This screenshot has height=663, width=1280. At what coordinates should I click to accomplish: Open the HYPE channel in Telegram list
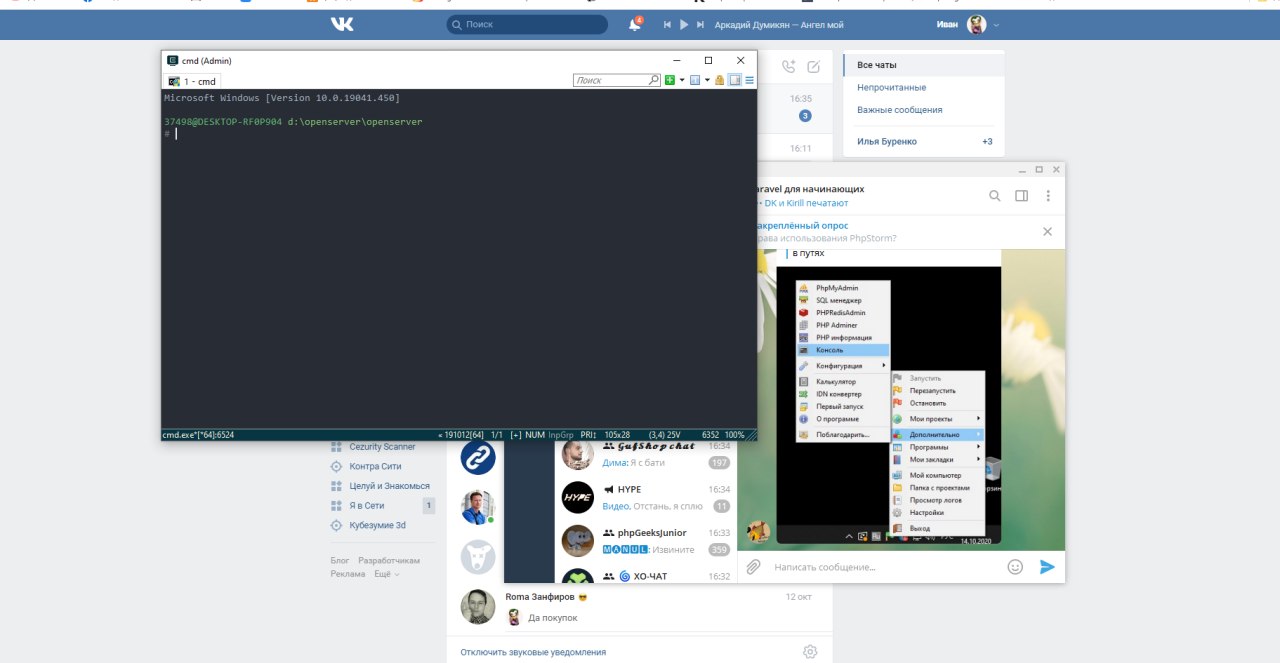[645, 497]
